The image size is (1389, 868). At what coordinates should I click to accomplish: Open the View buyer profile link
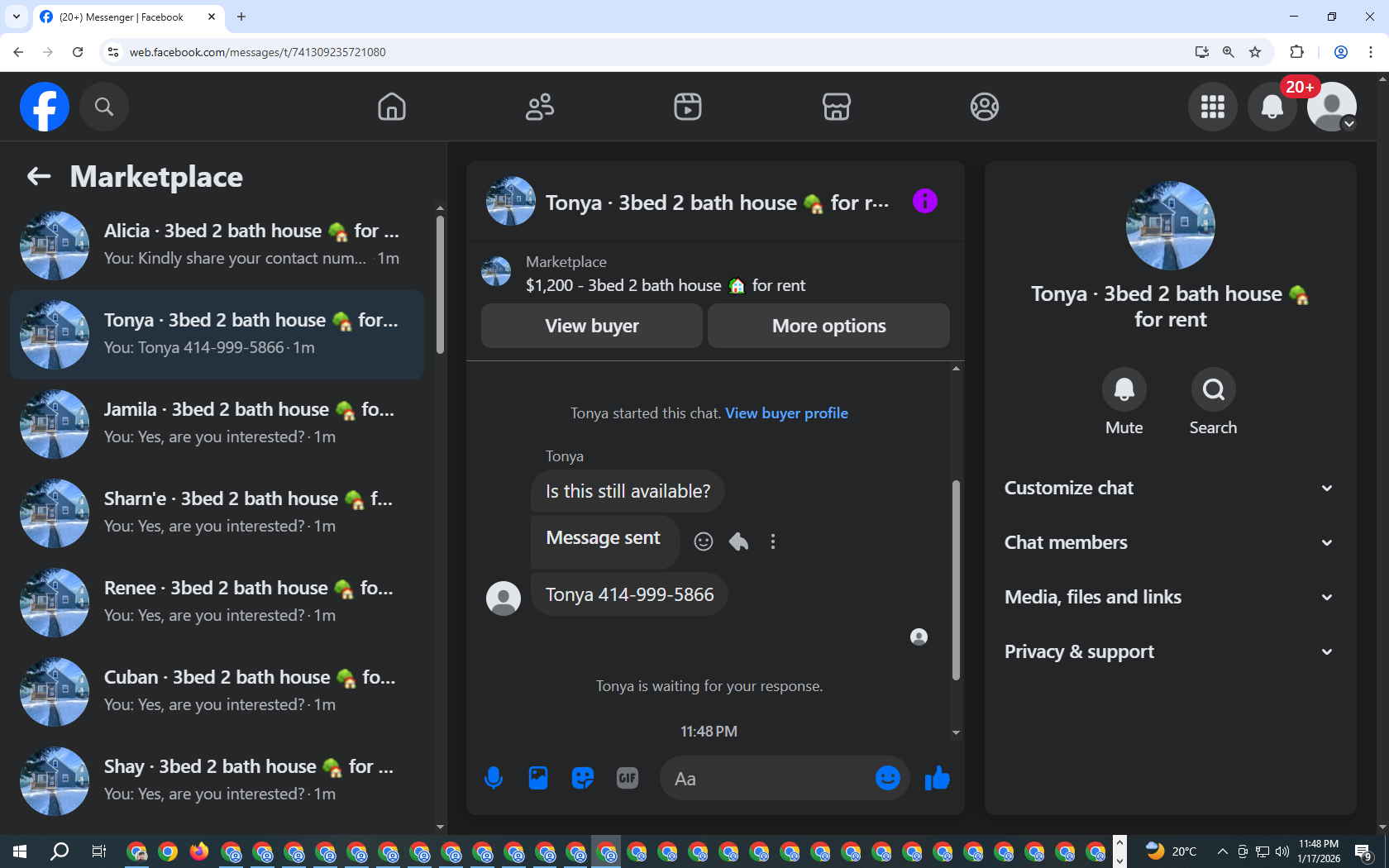point(786,413)
